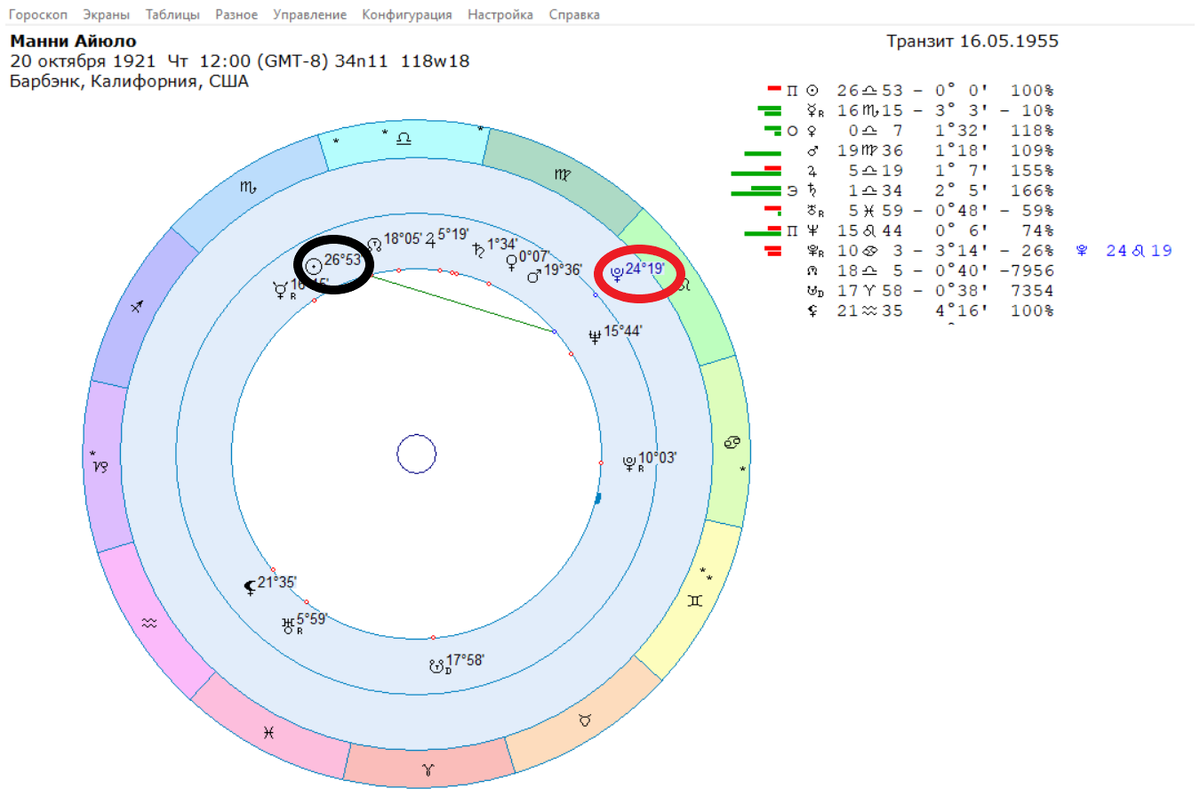This screenshot has height=805, width=1200.
Task: Click the Gemini sign symbol on zodiac ring
Action: (x=694, y=602)
